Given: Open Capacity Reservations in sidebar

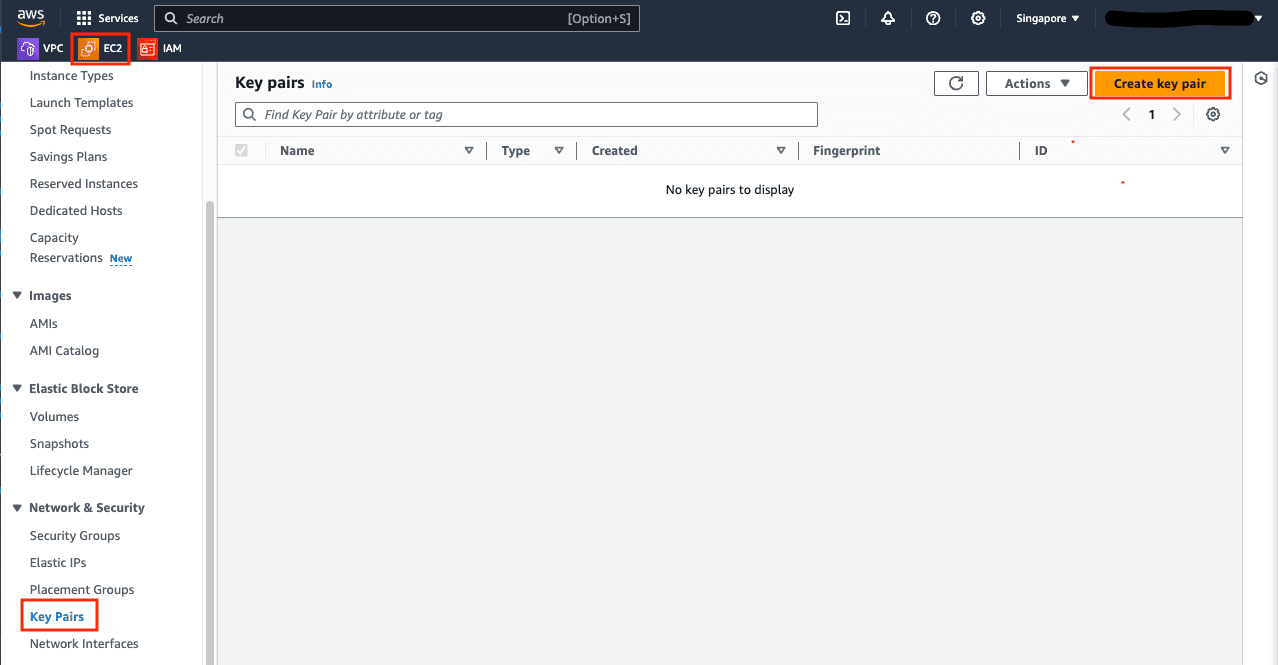Looking at the screenshot, I should 66,248.
